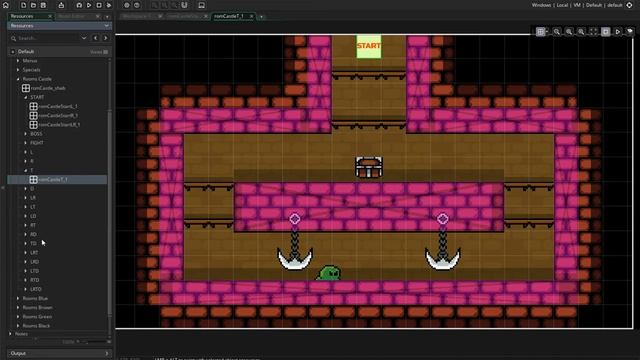Viewport: 640px width, 360px height.
Task: Run the game with play icon
Action: pos(89,5)
